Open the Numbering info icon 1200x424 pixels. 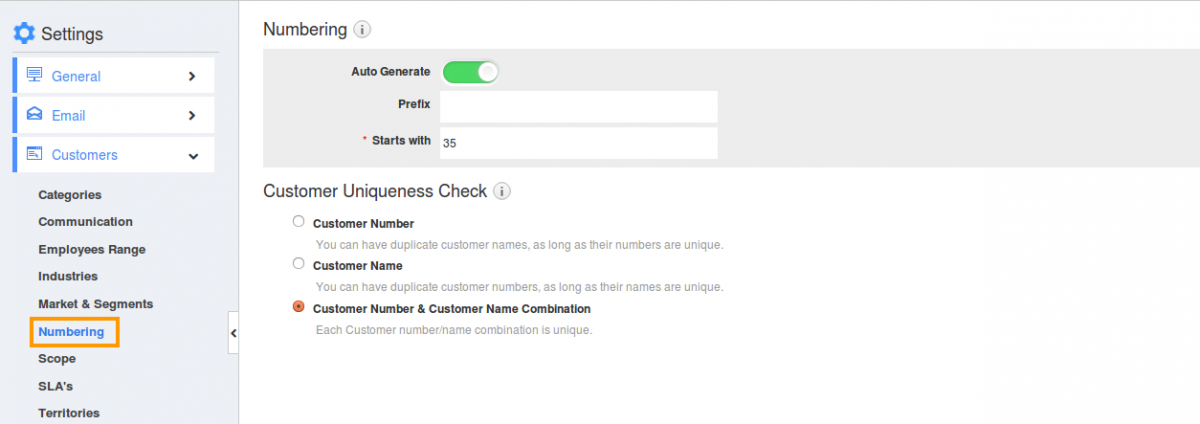(362, 30)
